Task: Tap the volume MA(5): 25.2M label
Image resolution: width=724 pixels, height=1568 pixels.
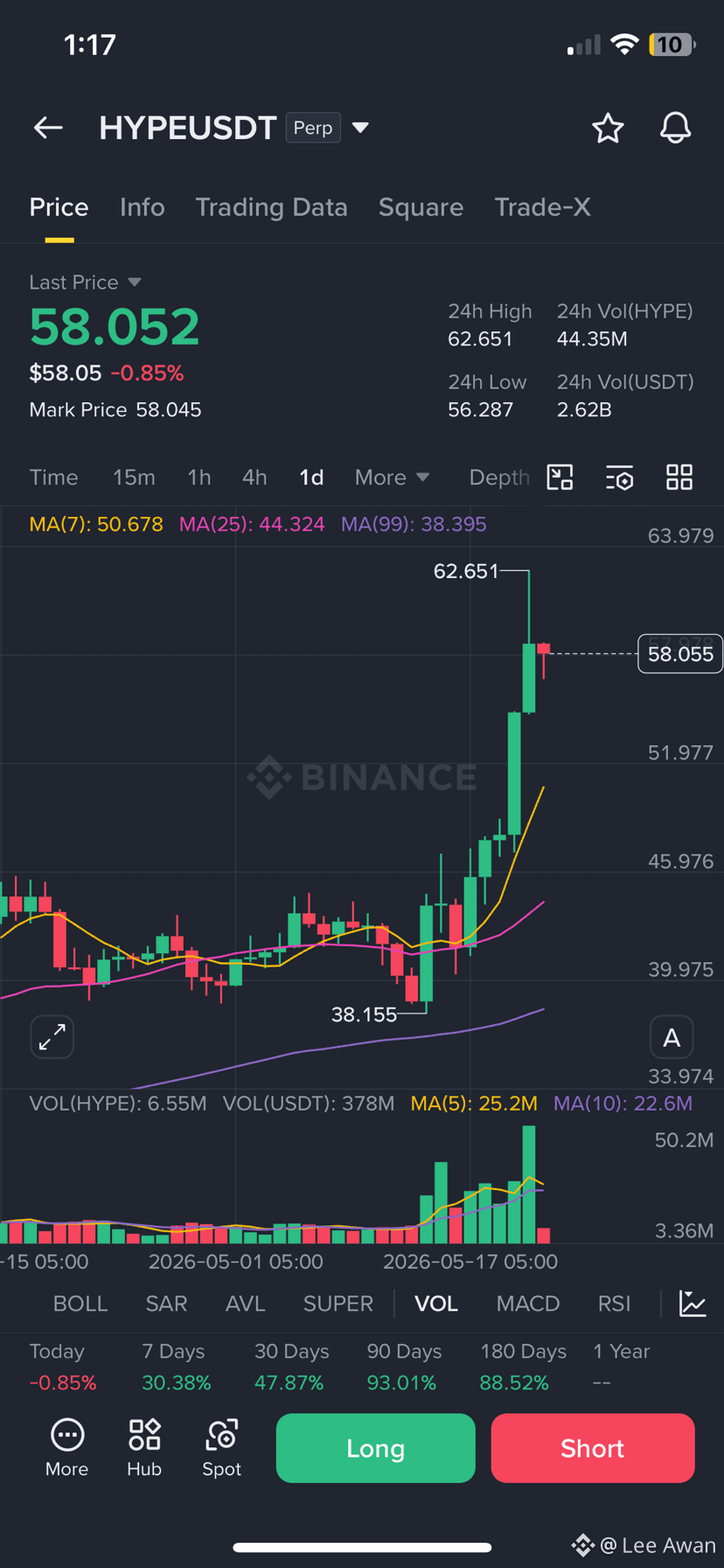Action: (474, 1103)
